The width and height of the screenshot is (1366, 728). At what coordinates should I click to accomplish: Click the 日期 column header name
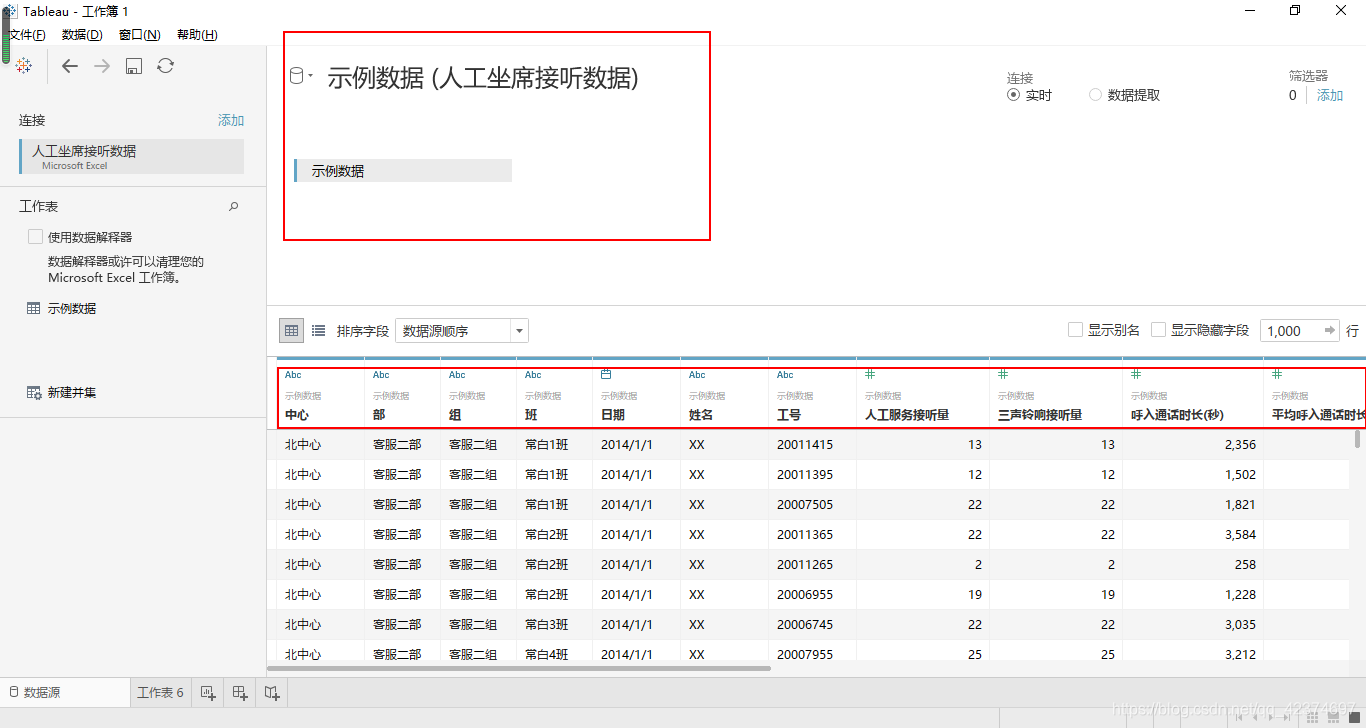613,414
